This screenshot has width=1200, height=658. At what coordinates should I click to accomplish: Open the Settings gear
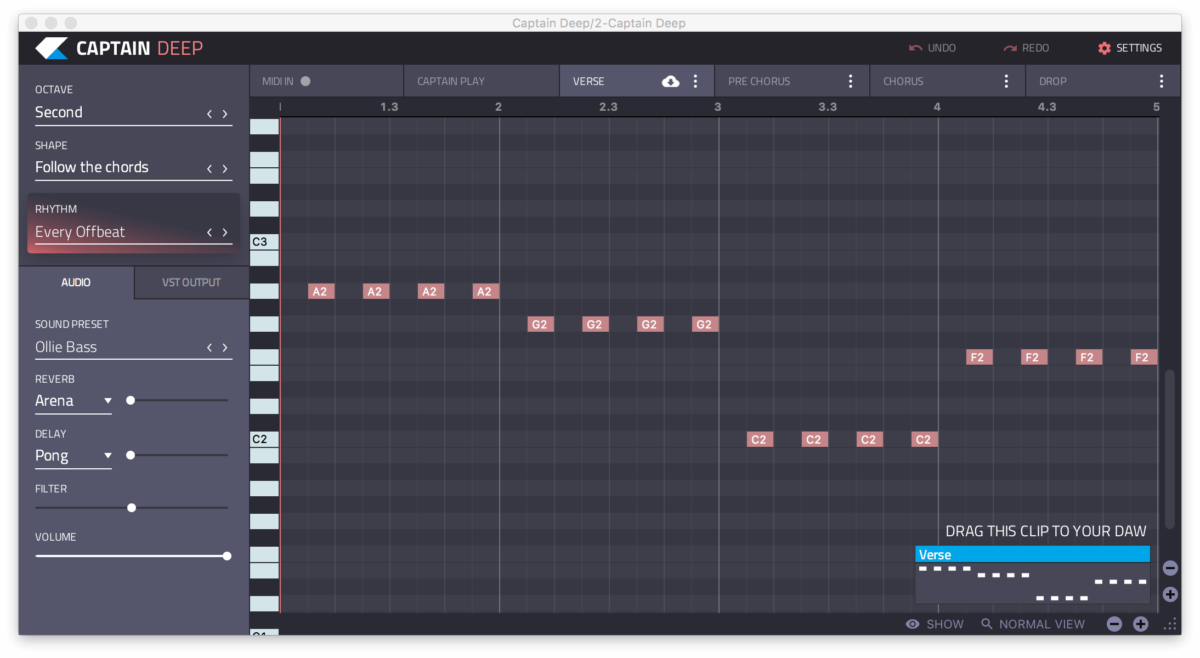pyautogui.click(x=1103, y=47)
